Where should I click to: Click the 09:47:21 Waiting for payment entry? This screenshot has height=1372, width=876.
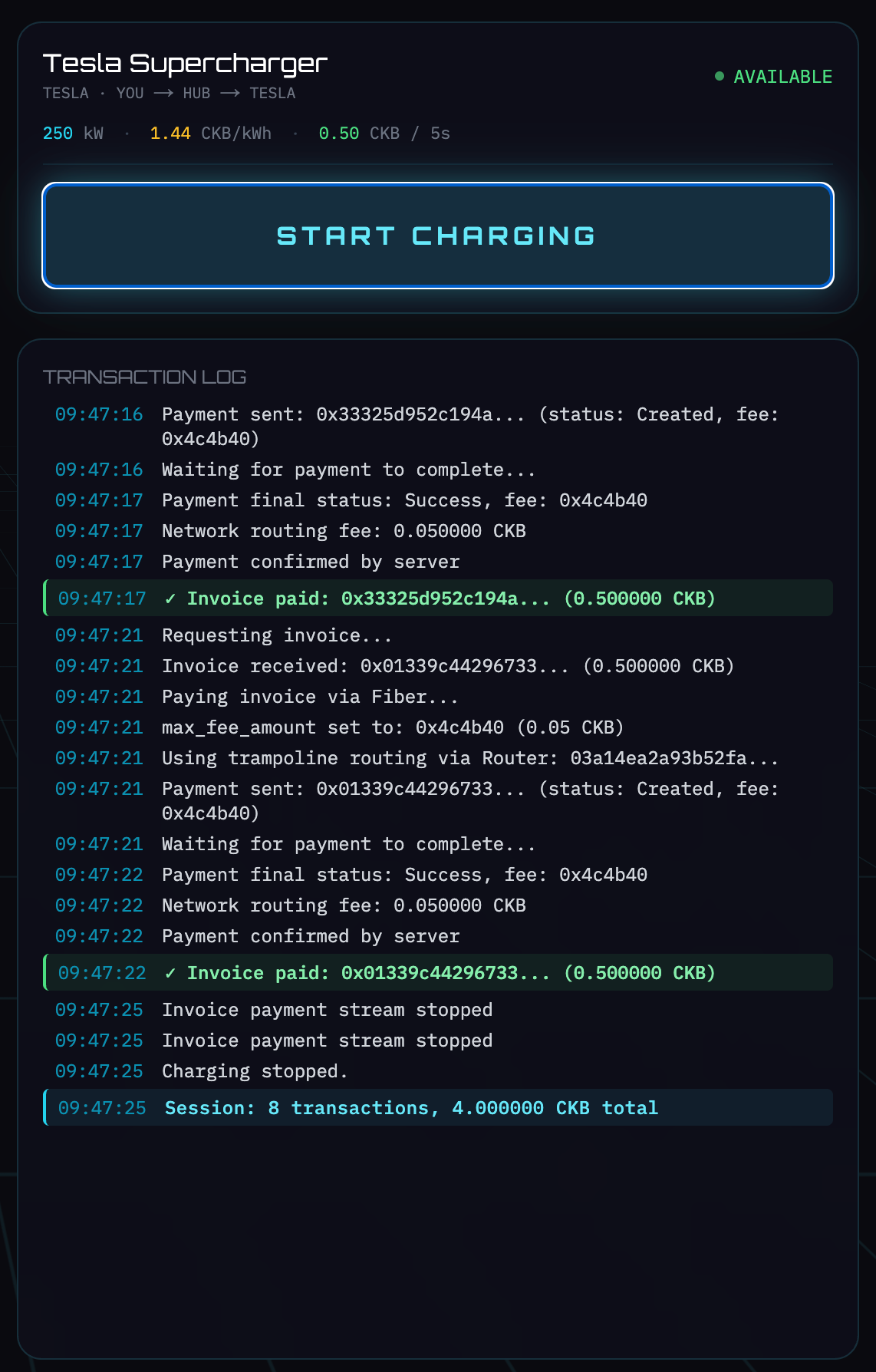click(x=438, y=844)
